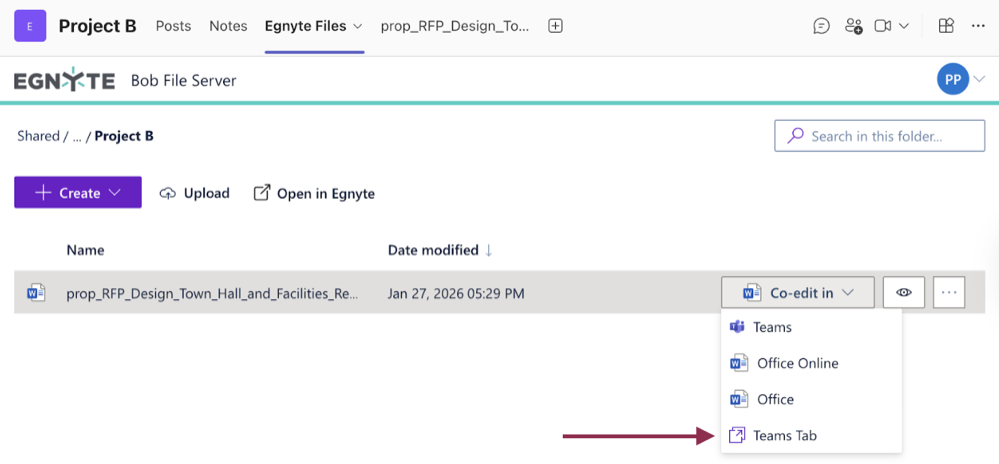The width and height of the screenshot is (999, 464).
Task: Start a meeting with the video camera icon
Action: tap(882, 26)
